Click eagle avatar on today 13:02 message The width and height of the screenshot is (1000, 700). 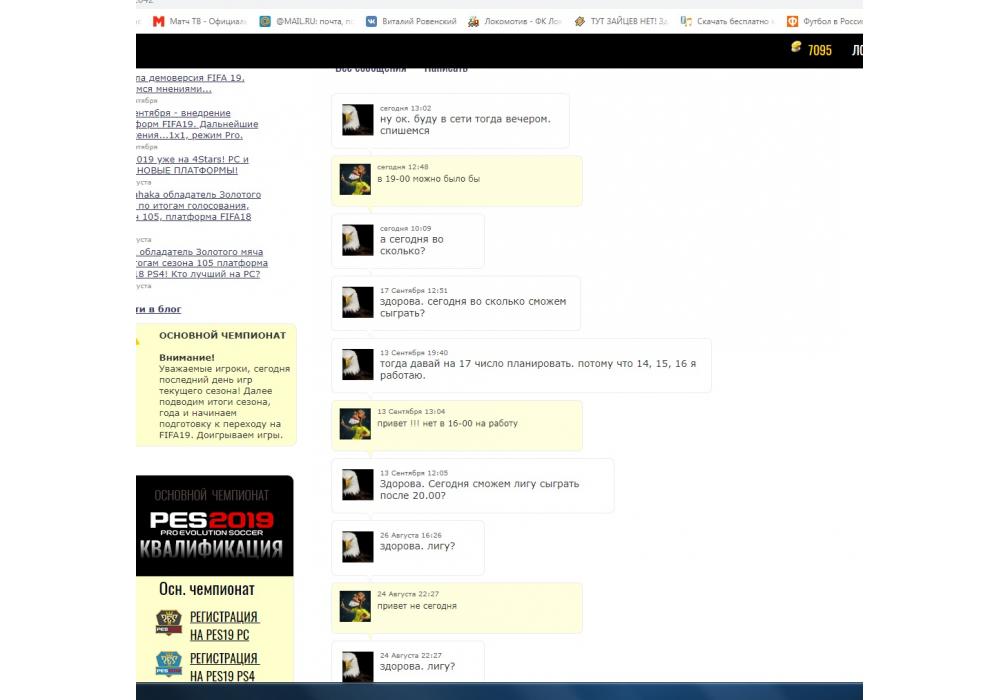click(x=357, y=120)
